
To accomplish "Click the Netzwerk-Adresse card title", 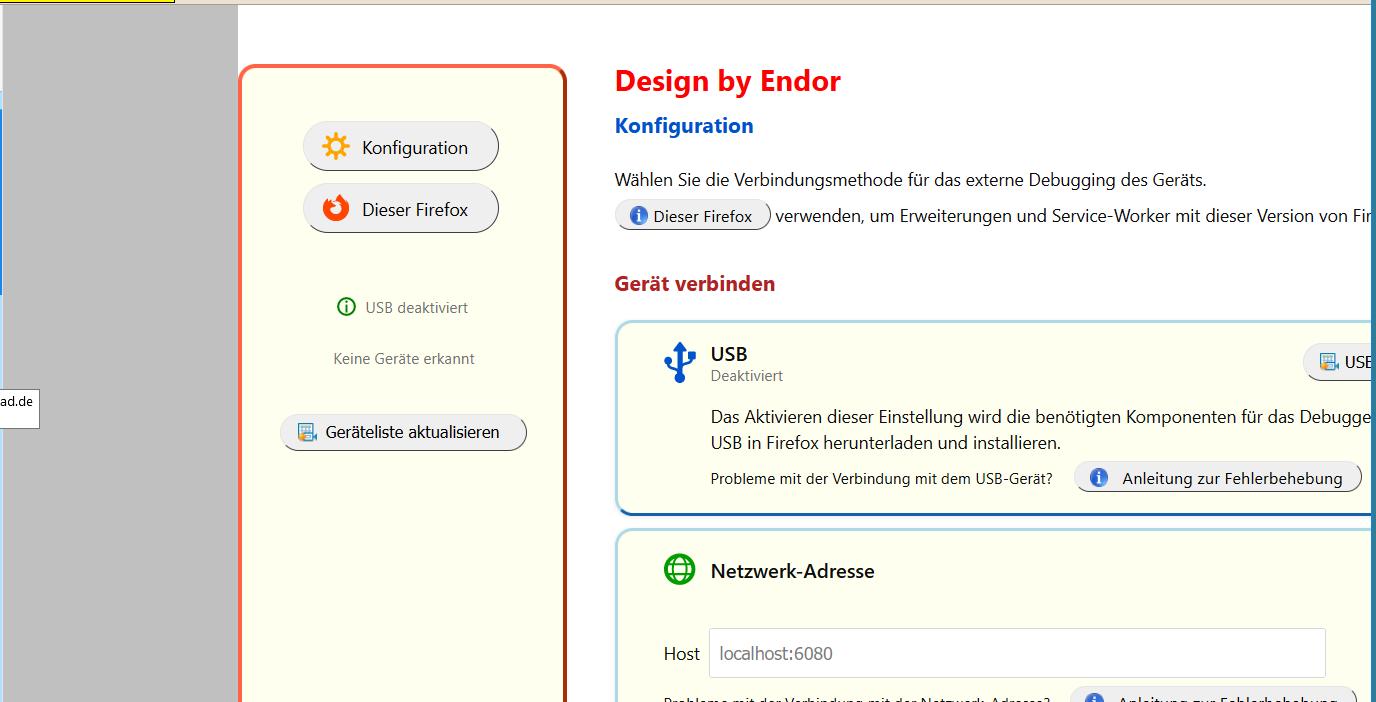I will pyautogui.click(x=792, y=571).
